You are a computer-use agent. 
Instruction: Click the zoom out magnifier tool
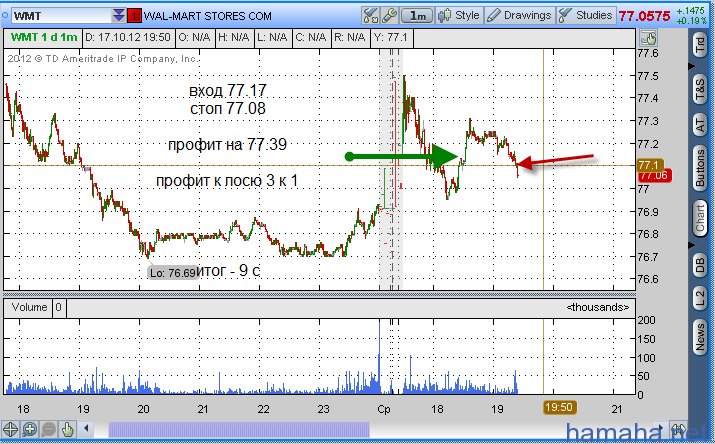coord(48,429)
